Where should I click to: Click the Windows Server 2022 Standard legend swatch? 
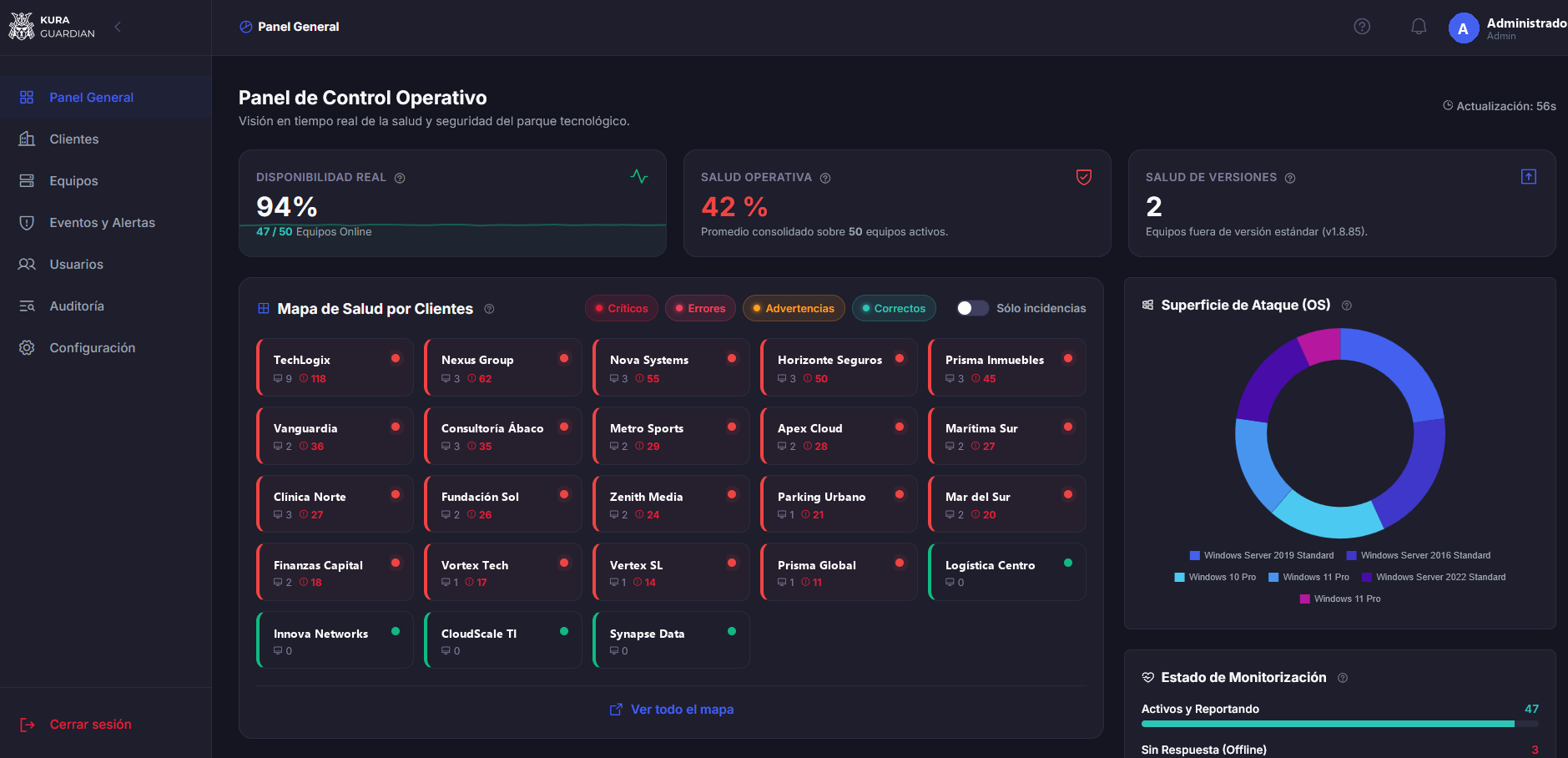pyautogui.click(x=1367, y=577)
